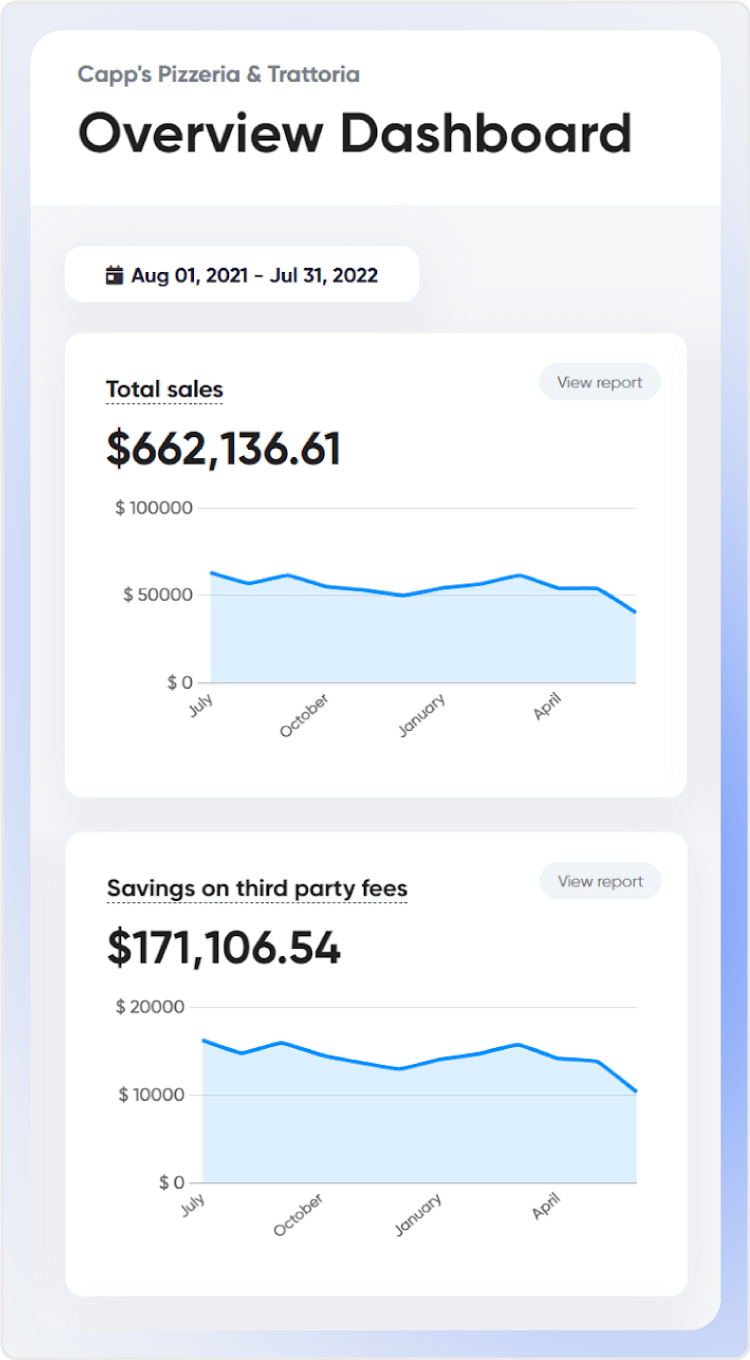750x1360 pixels.
Task: Click the April label on savings chart
Action: pyautogui.click(x=546, y=1206)
